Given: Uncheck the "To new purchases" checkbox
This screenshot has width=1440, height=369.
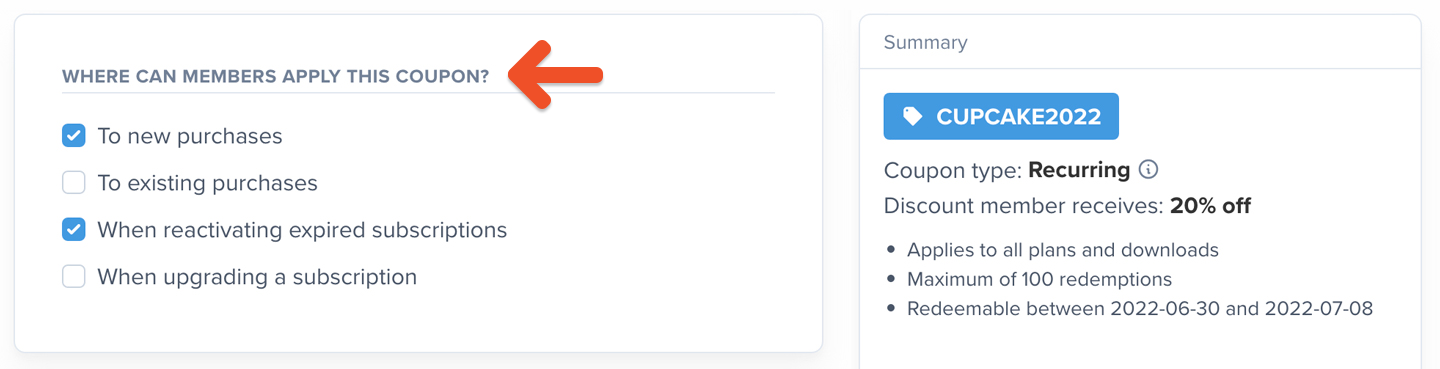Looking at the screenshot, I should point(74,135).
